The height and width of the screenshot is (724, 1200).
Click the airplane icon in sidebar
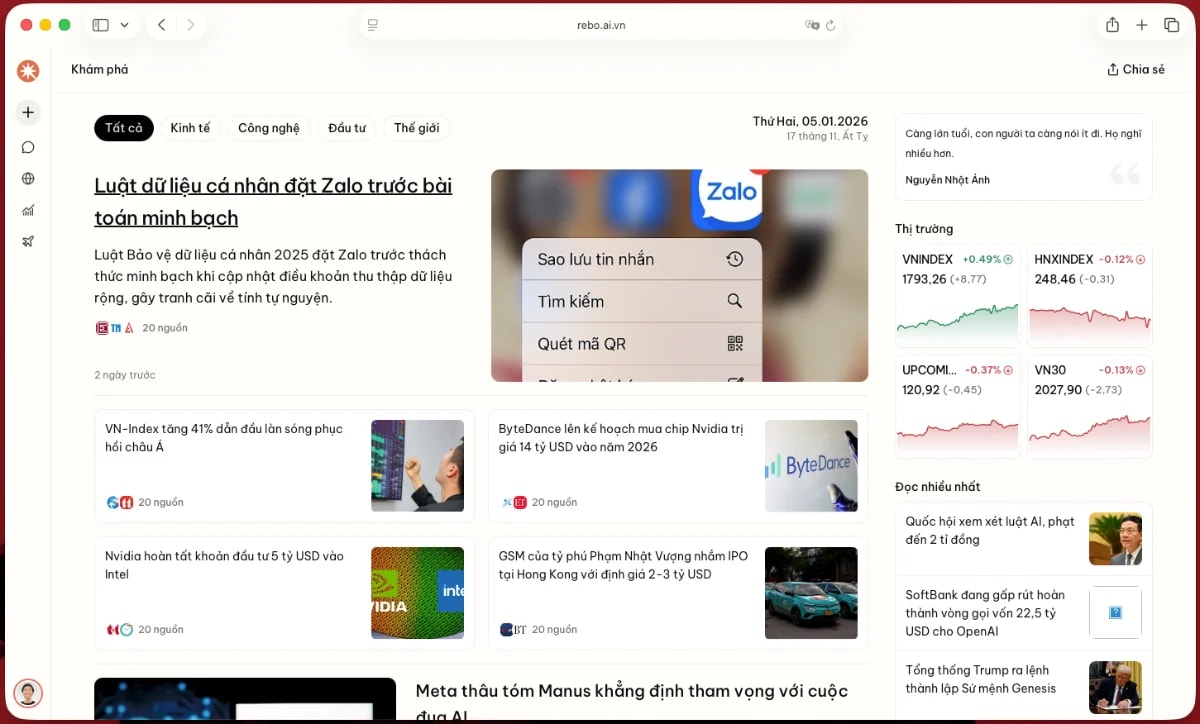(x=28, y=241)
